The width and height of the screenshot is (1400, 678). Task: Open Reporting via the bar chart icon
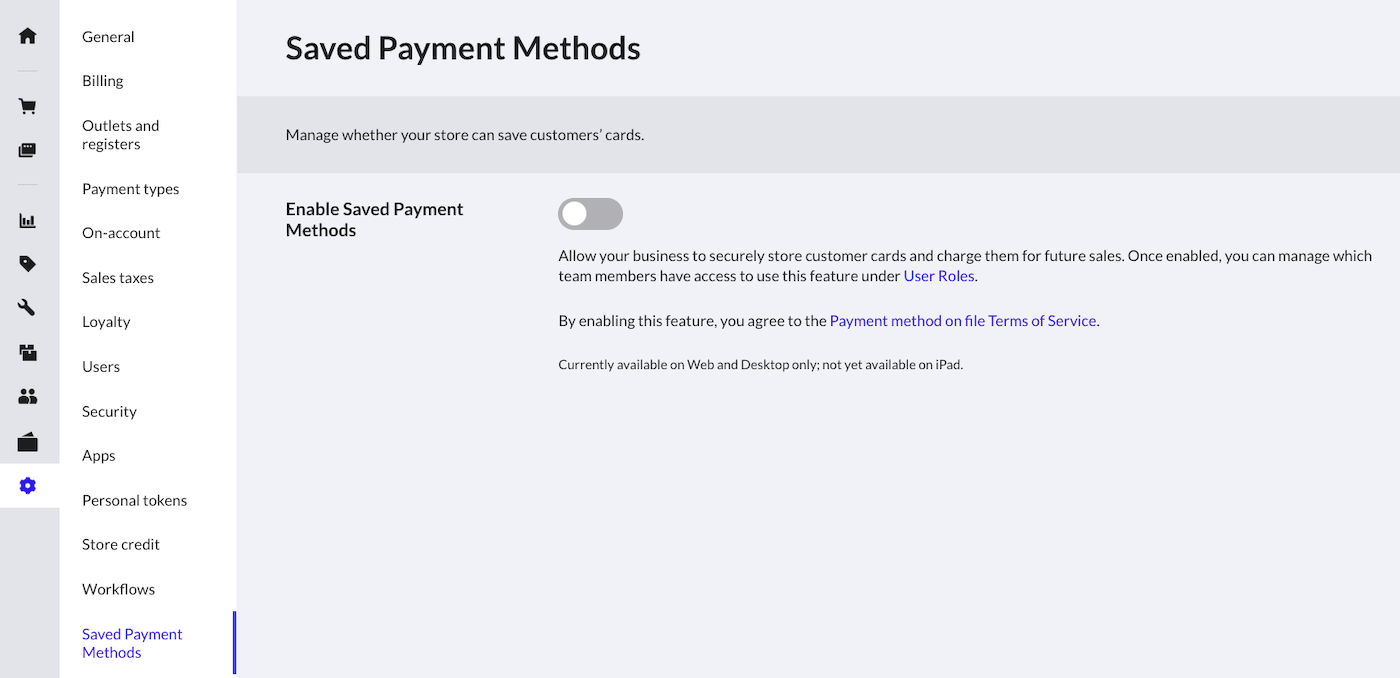pyautogui.click(x=27, y=219)
